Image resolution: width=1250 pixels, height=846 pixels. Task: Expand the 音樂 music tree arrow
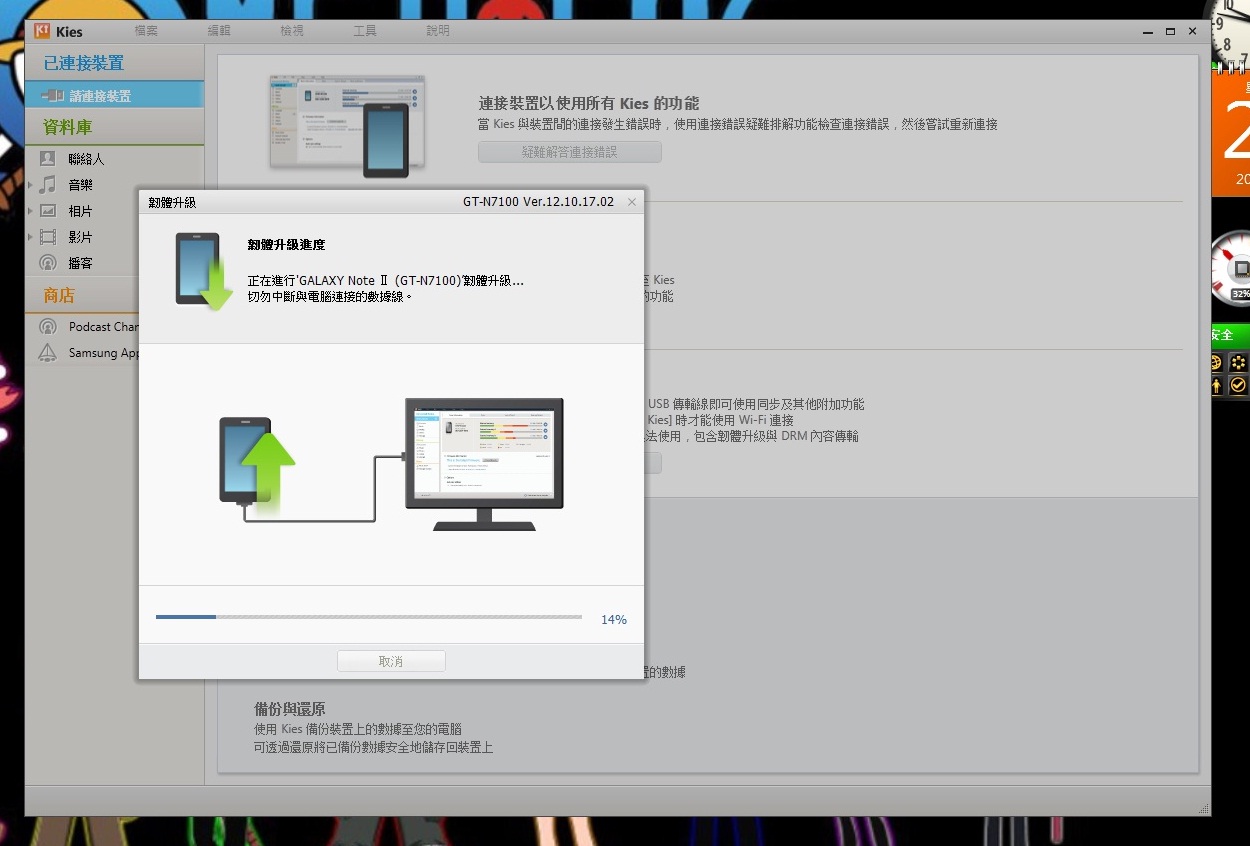[x=31, y=185]
